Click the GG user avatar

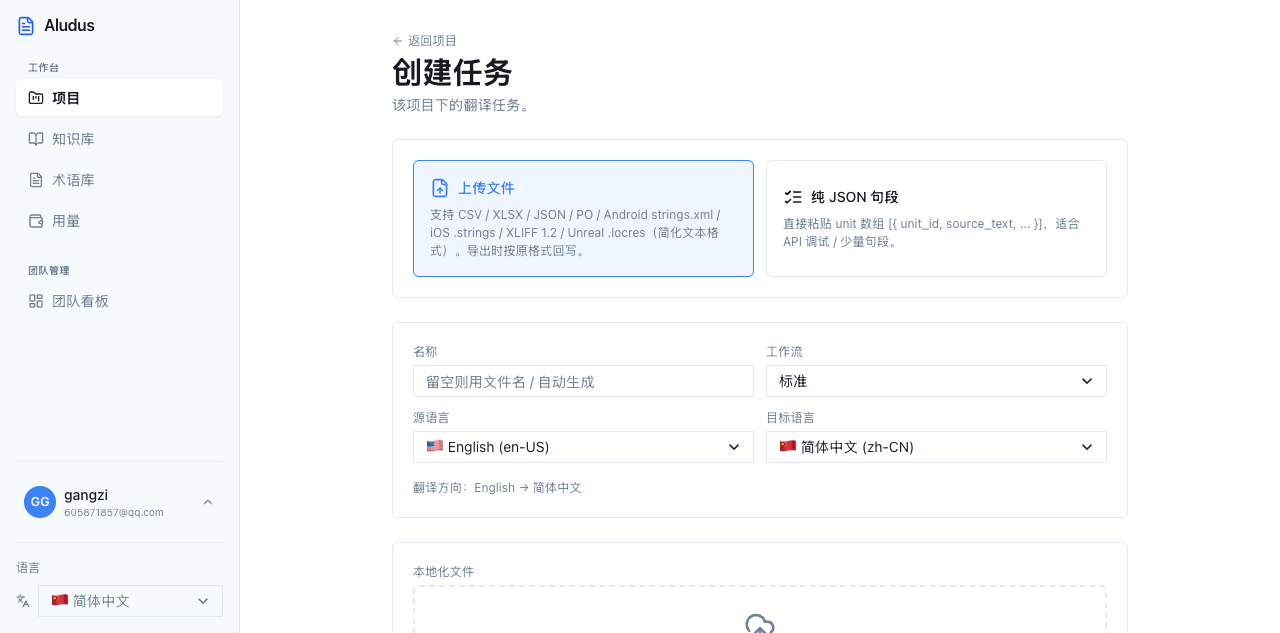click(40, 502)
